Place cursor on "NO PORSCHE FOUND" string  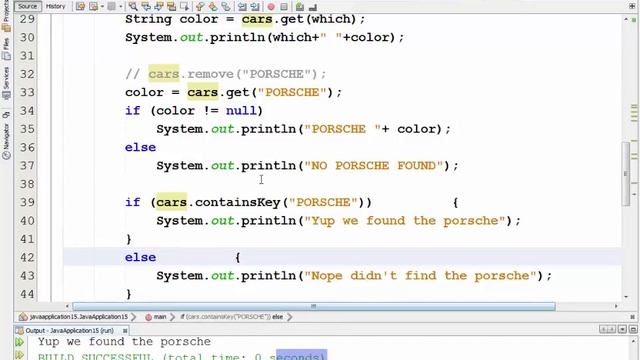(x=373, y=166)
